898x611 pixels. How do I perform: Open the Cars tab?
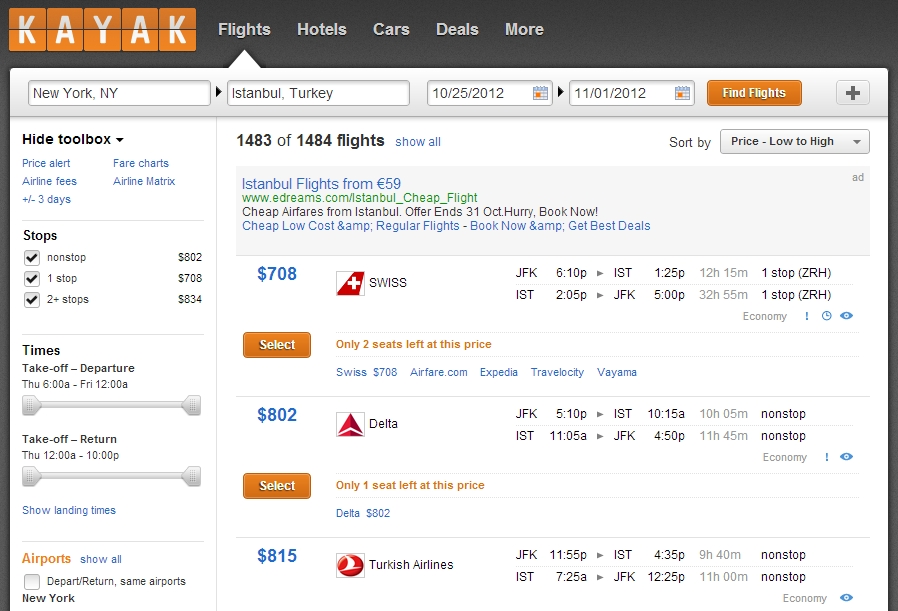pos(391,29)
